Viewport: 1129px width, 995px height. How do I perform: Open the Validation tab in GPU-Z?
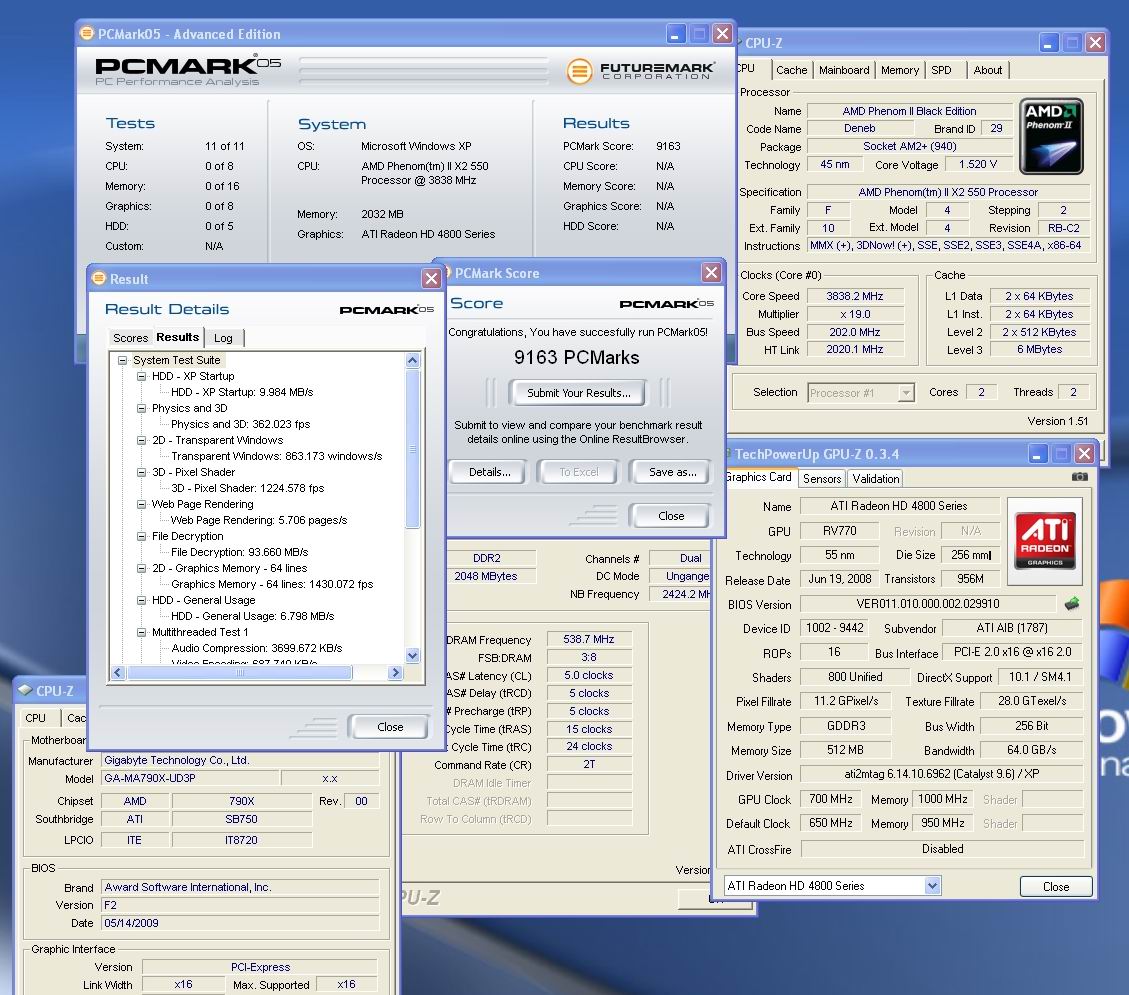(x=876, y=479)
